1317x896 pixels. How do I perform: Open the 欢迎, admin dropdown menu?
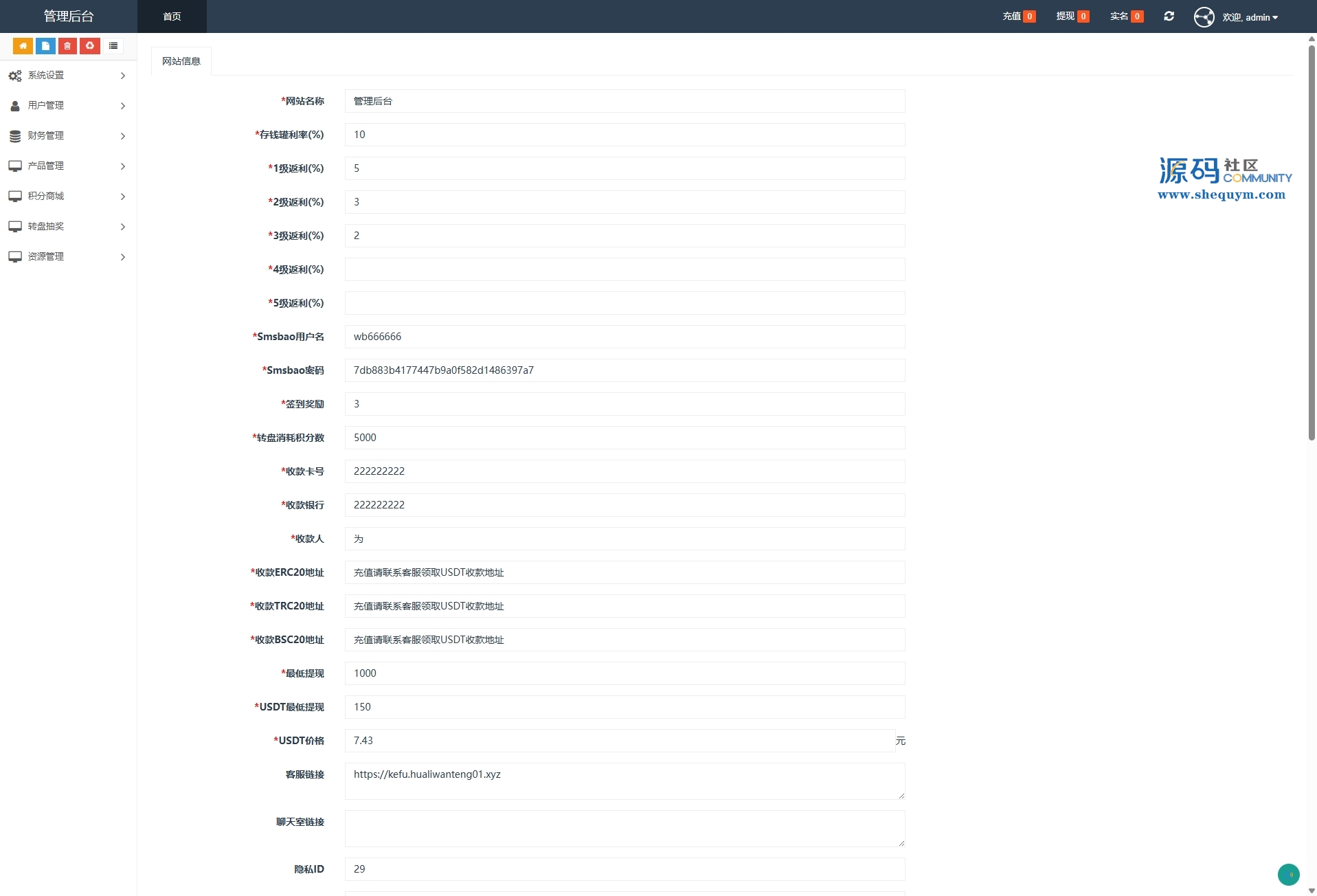pos(1249,17)
